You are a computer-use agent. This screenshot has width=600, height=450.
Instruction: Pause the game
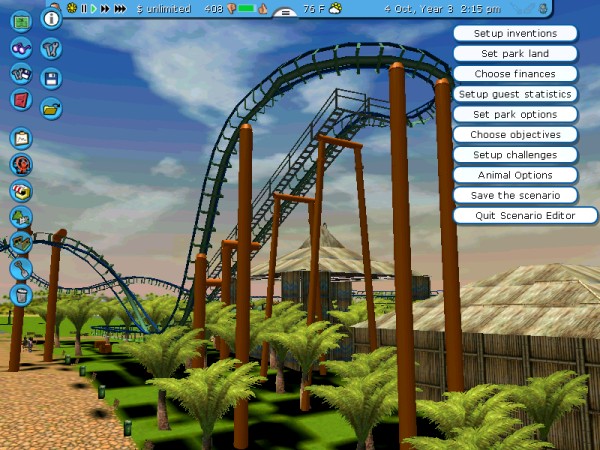coord(84,8)
